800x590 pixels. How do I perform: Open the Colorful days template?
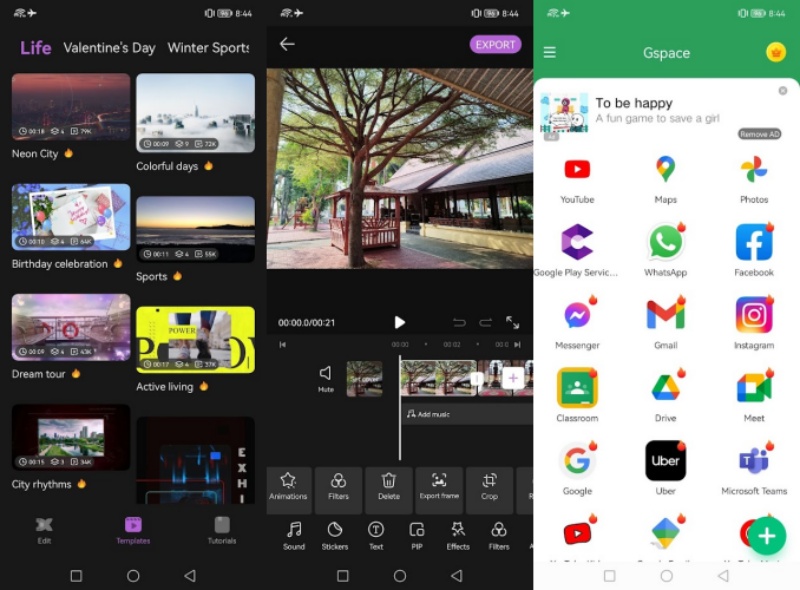pyautogui.click(x=195, y=113)
